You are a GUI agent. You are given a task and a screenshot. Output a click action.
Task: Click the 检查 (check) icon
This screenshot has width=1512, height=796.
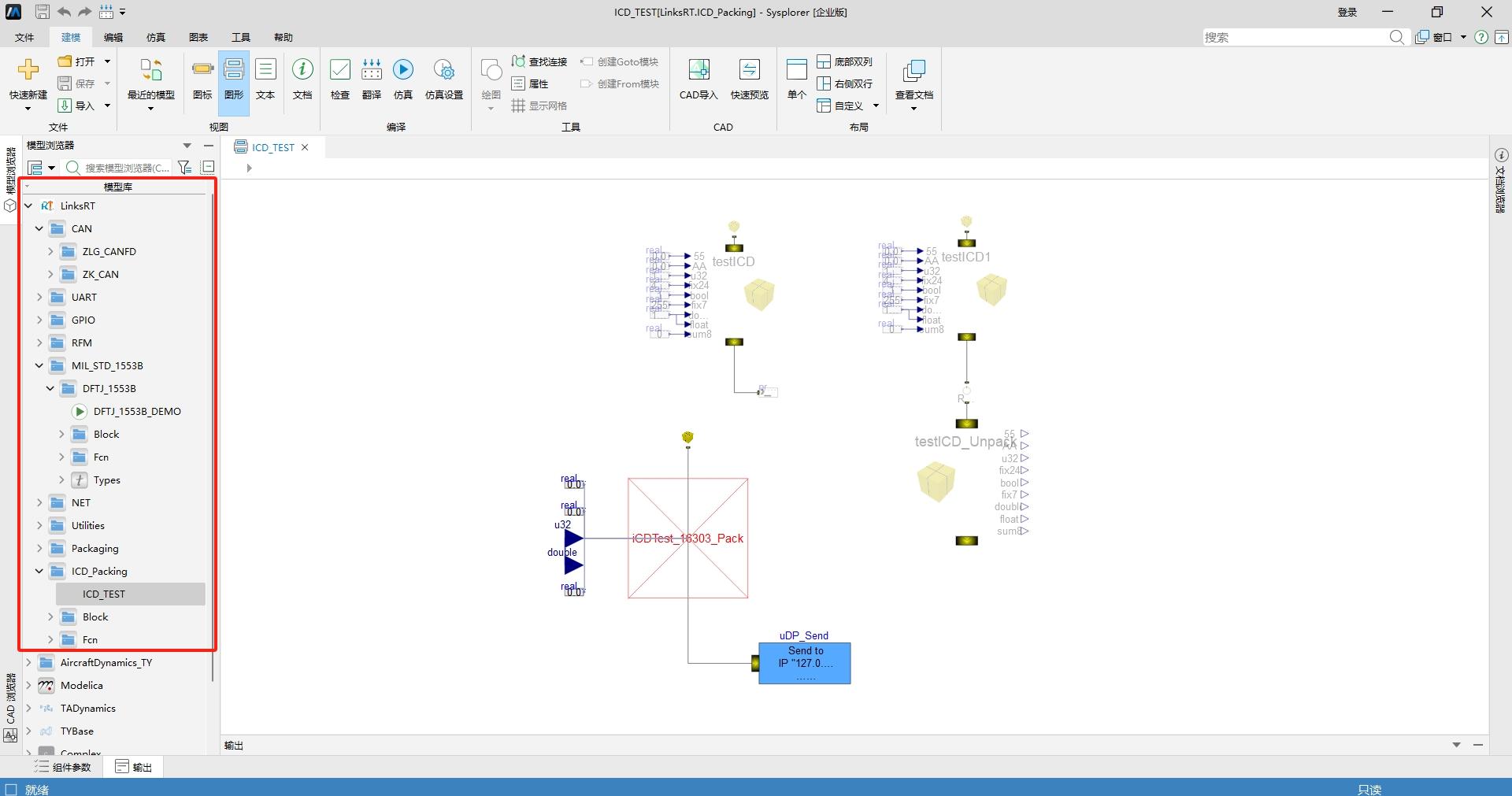340,79
